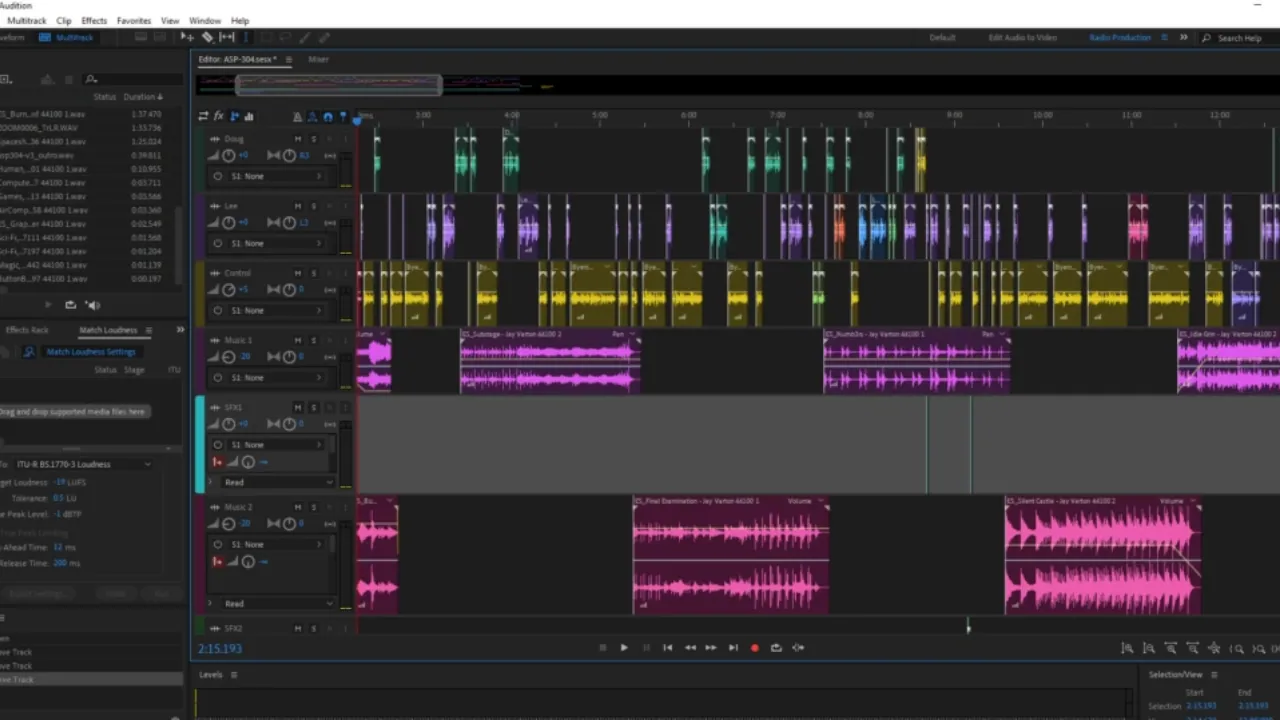This screenshot has height=720, width=1280.
Task: Click the Play button
Action: tap(624, 648)
